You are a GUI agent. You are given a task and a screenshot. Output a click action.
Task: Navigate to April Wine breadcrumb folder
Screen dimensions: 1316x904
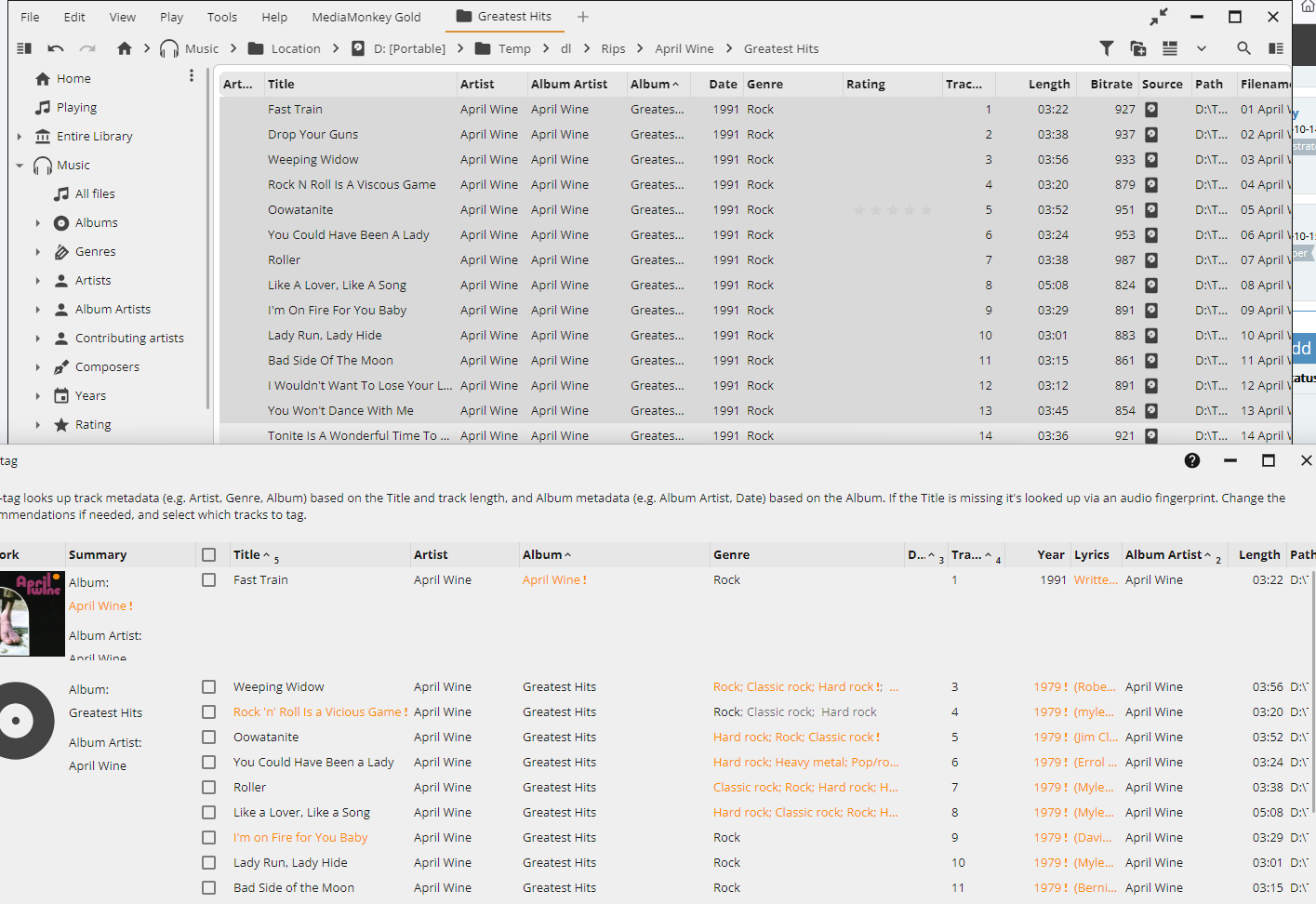point(684,48)
